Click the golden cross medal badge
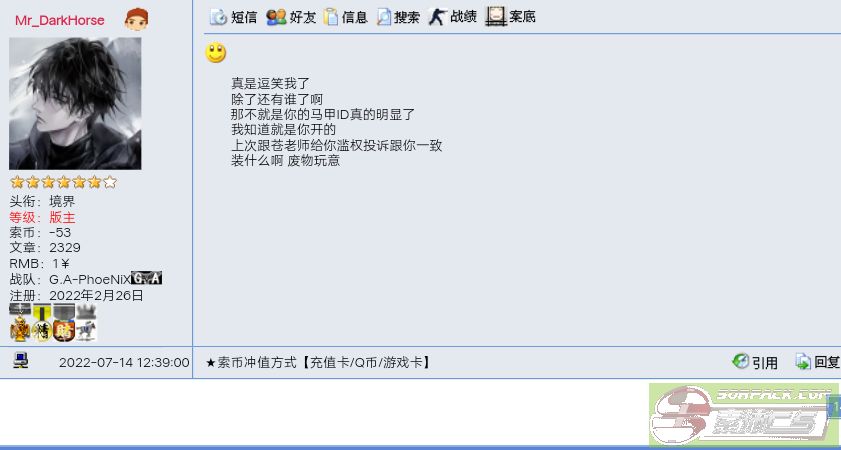 (x=20, y=323)
